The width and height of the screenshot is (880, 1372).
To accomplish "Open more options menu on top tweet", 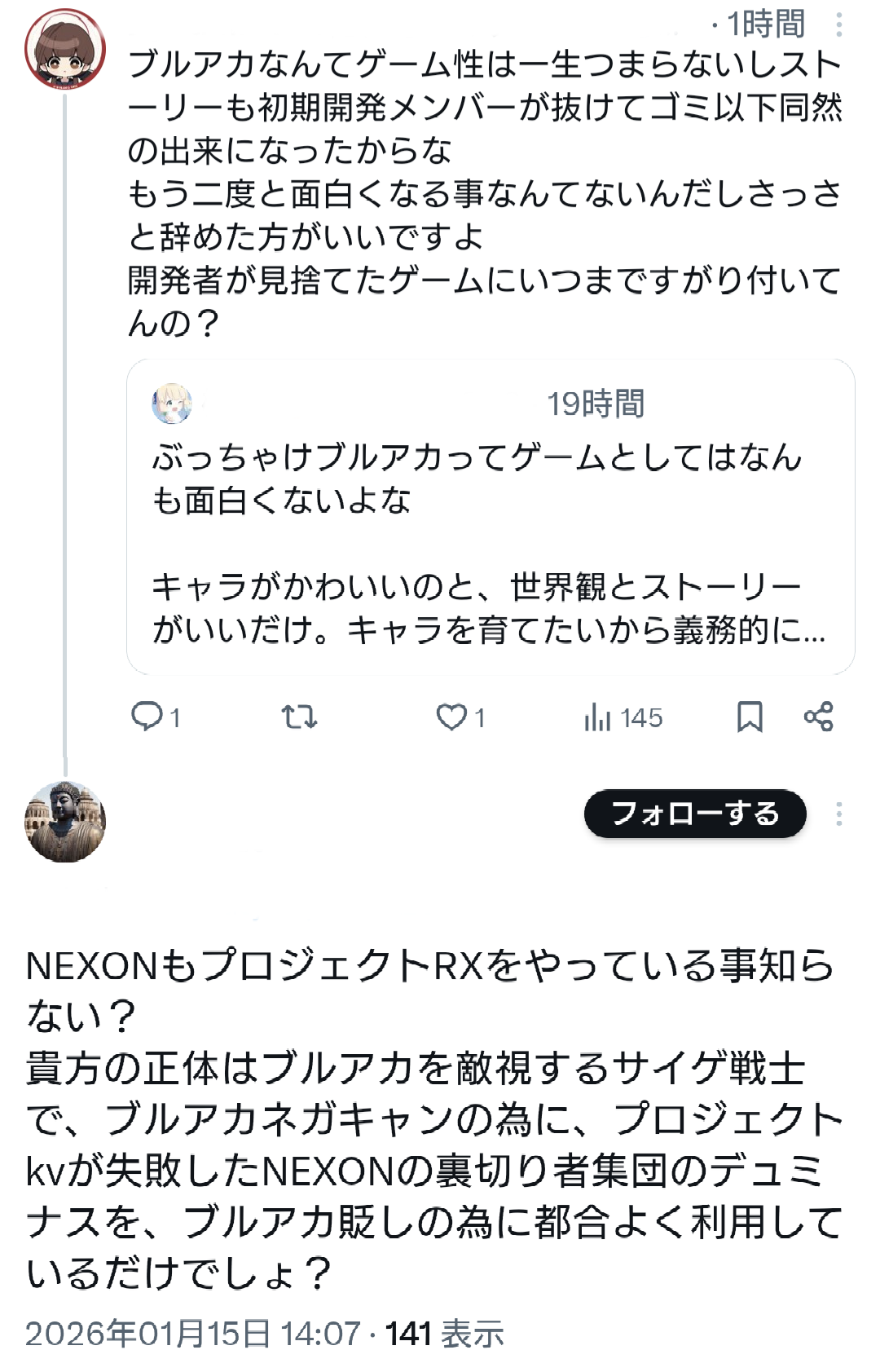I will click(838, 25).
